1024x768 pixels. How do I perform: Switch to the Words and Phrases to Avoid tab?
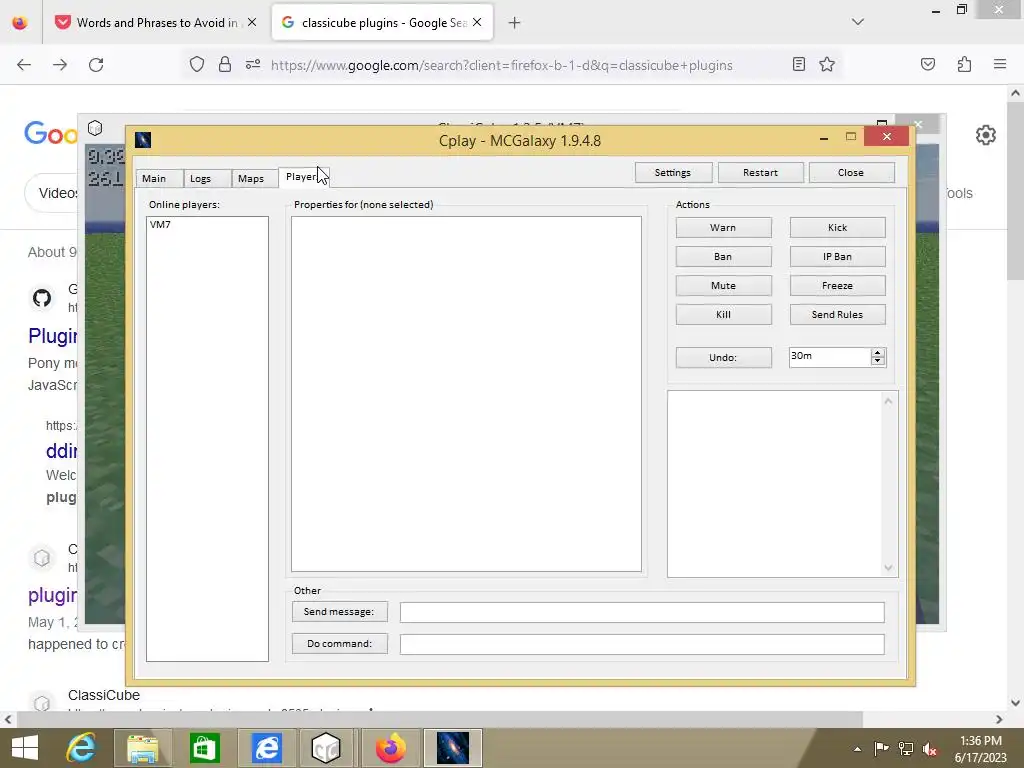click(157, 23)
